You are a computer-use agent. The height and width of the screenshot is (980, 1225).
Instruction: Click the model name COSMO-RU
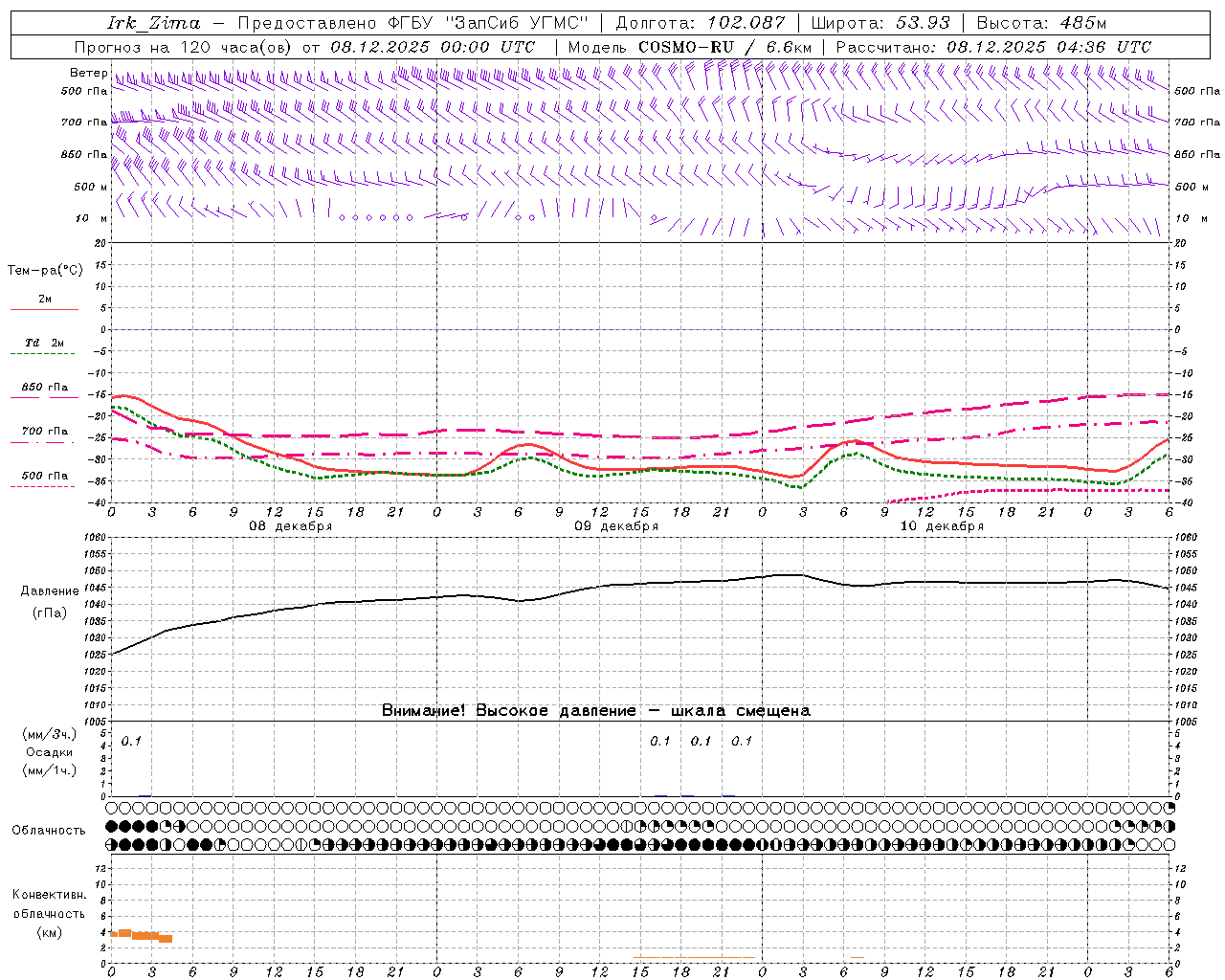(x=685, y=47)
